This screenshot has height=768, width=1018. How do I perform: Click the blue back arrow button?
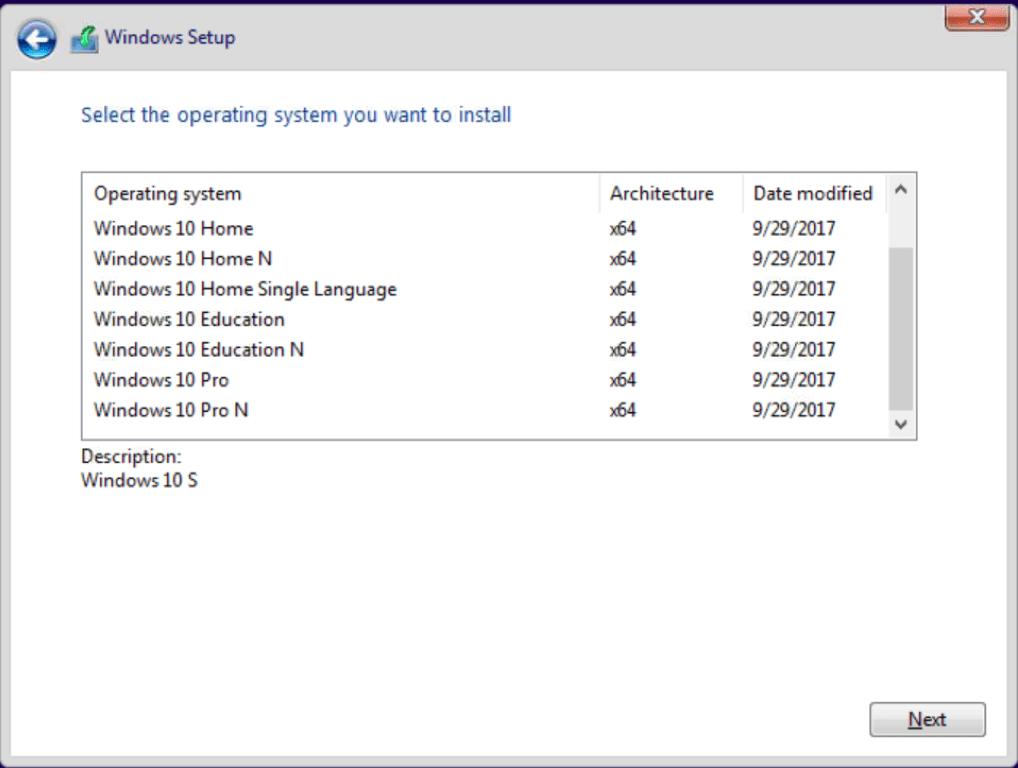pos(37,39)
